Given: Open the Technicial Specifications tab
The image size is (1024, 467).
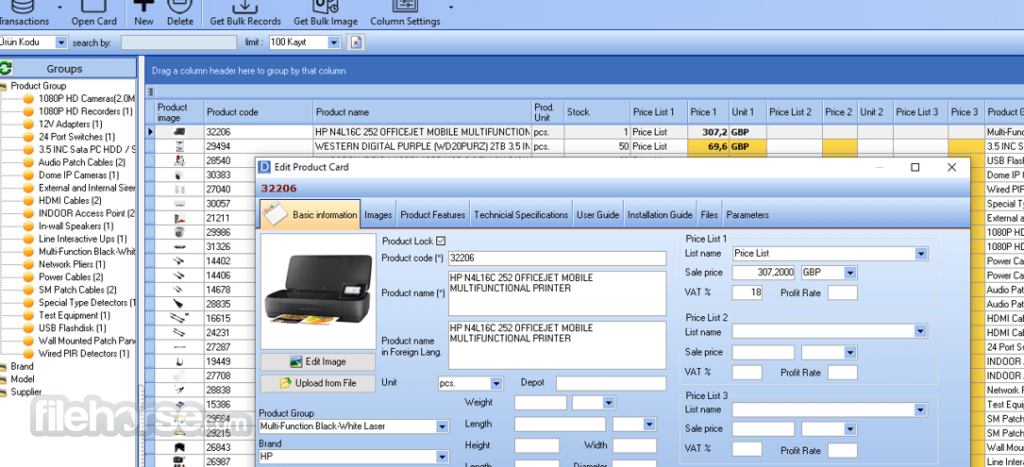Looking at the screenshot, I should click(521, 214).
